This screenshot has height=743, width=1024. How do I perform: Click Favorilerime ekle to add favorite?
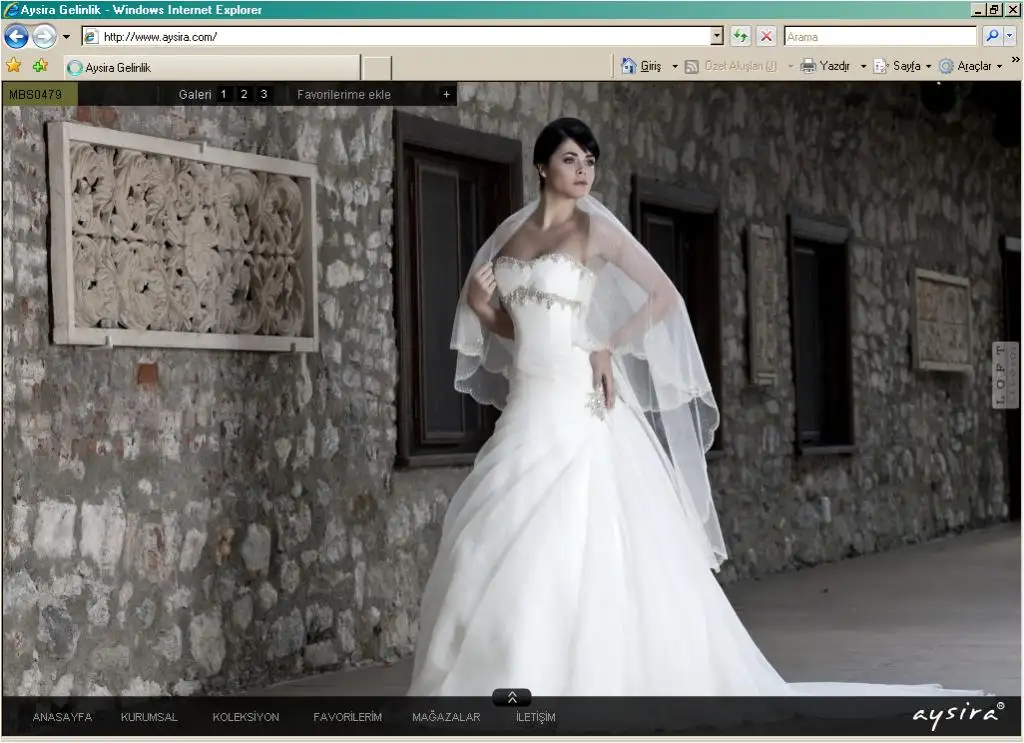point(345,95)
